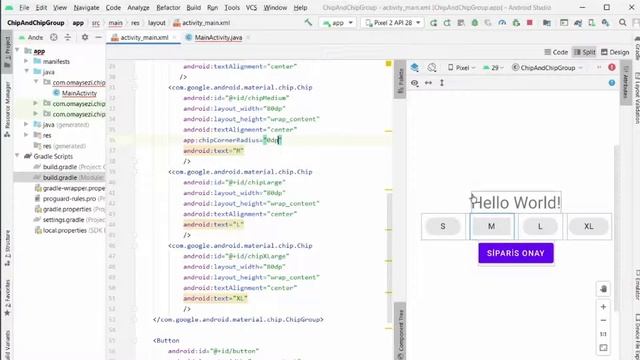
Task: Set preview zoom to 1:1
Action: (x=603, y=334)
